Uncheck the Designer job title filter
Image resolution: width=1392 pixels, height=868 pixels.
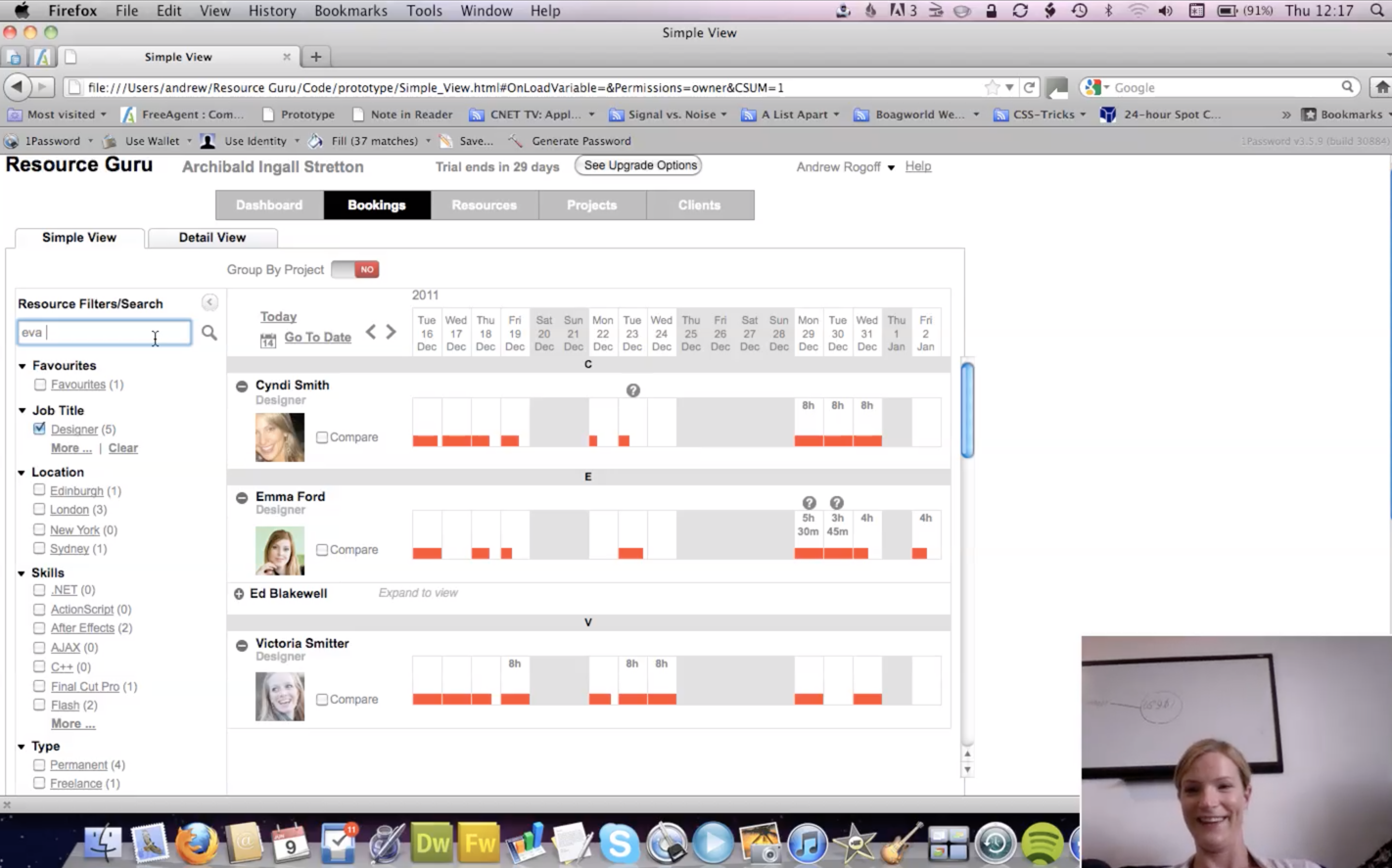[39, 429]
